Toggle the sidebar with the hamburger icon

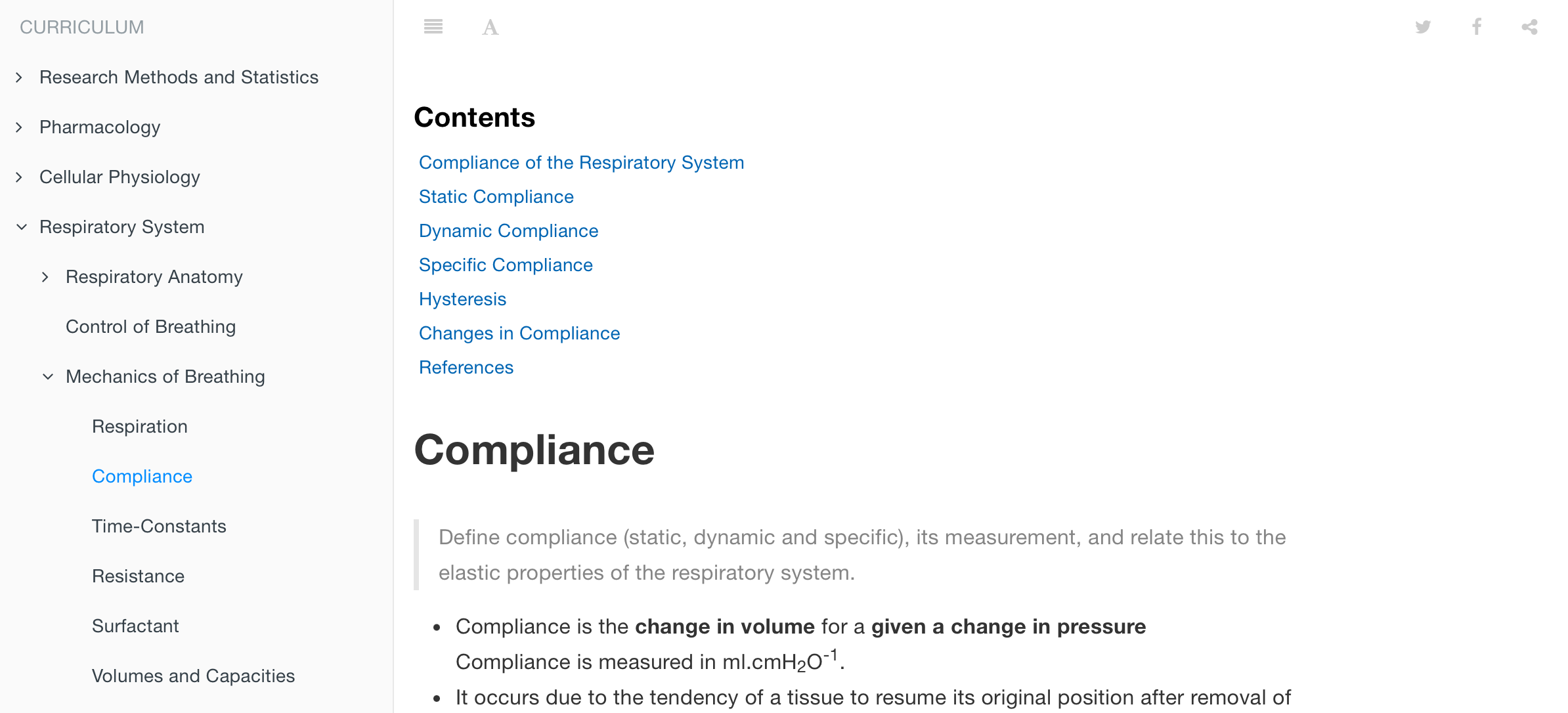pyautogui.click(x=433, y=27)
